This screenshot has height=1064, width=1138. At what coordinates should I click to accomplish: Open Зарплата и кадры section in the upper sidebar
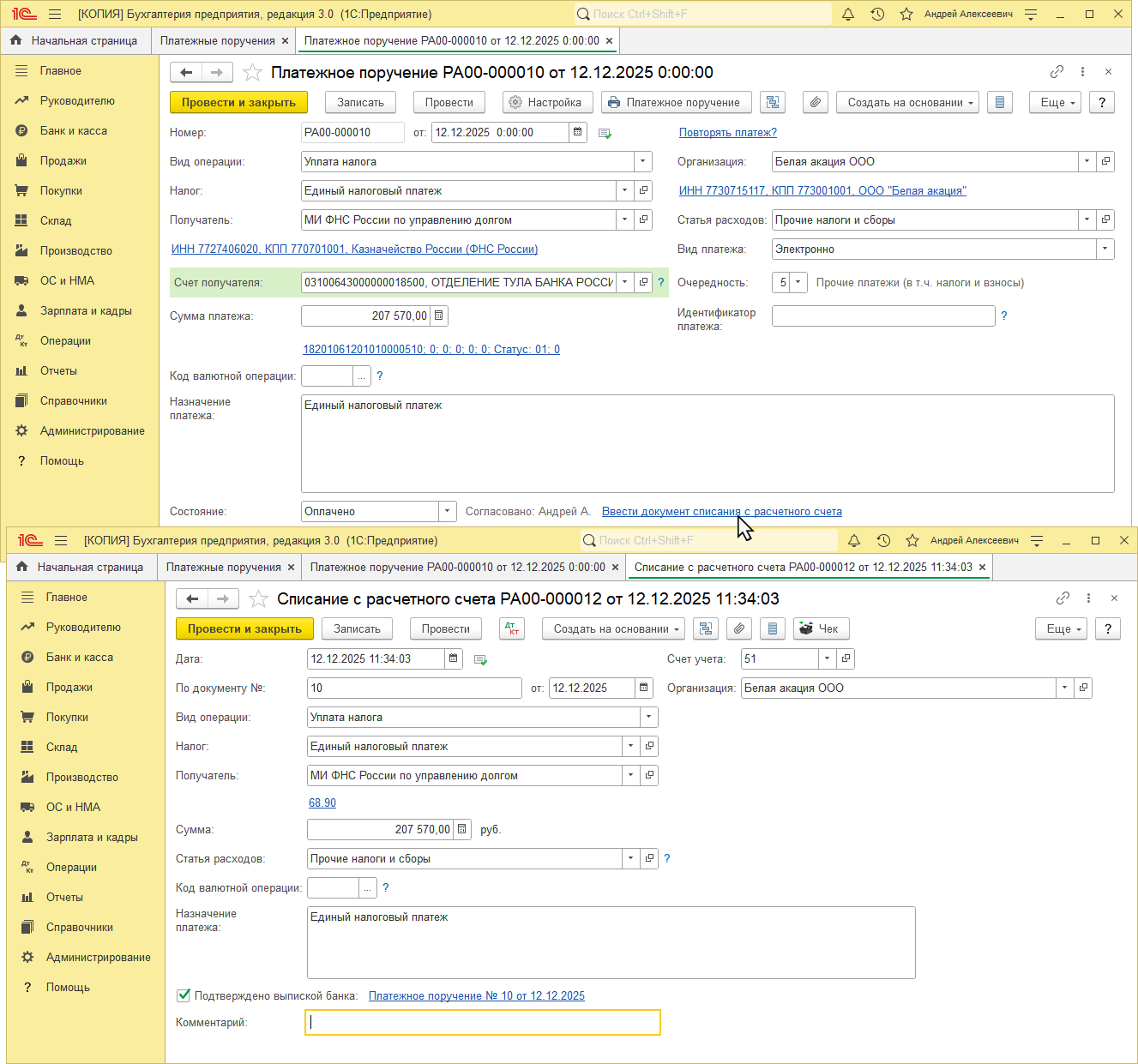coord(86,310)
